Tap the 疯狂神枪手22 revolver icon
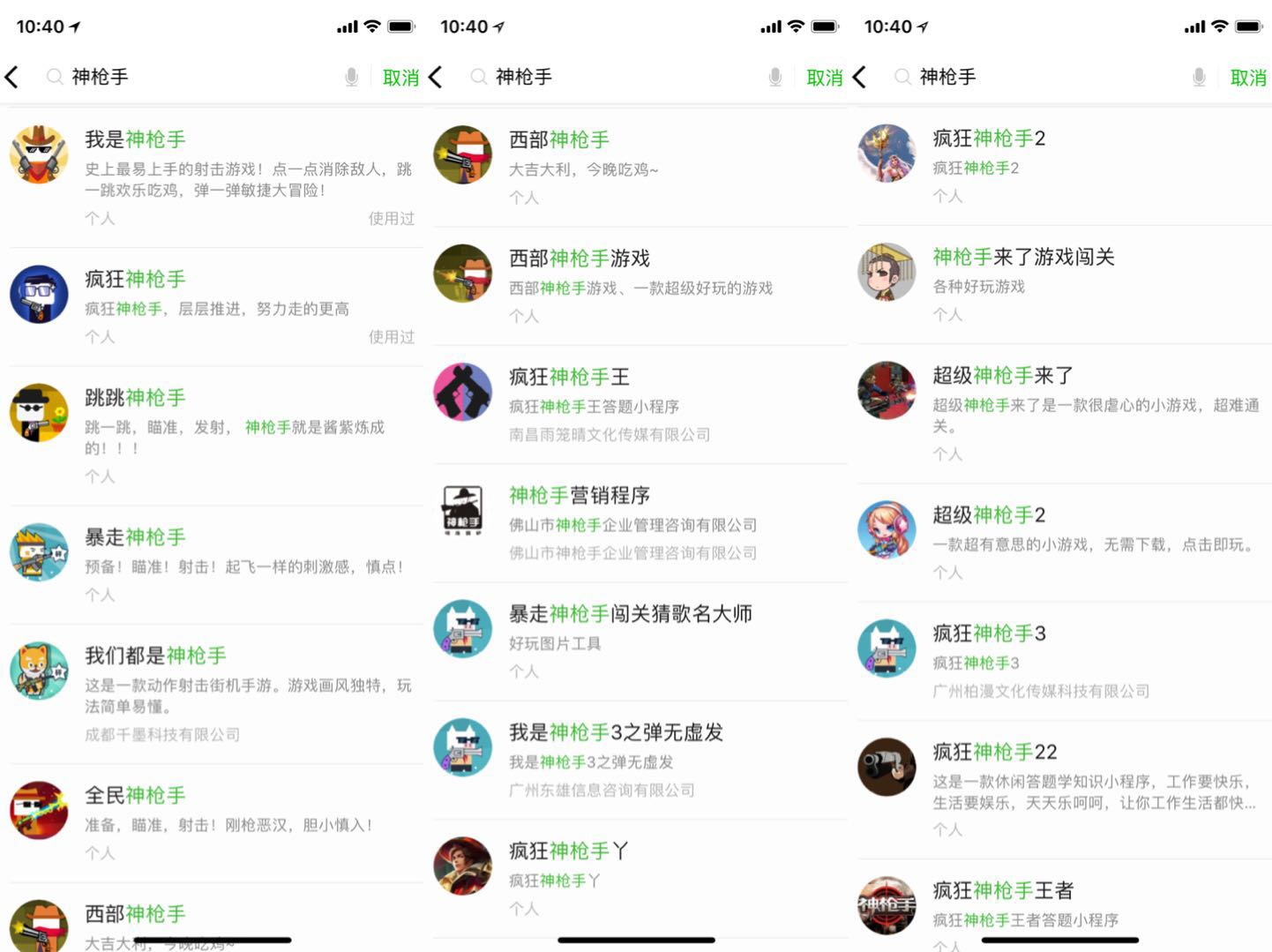 click(887, 767)
